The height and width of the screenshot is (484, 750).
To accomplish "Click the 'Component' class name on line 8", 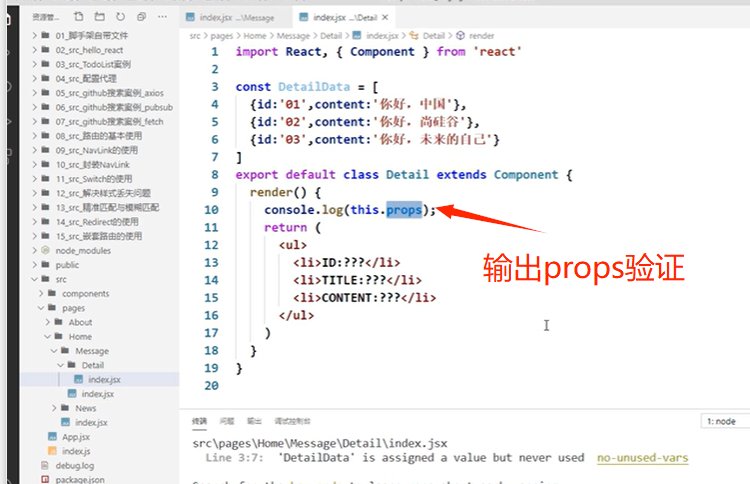I will pos(526,175).
